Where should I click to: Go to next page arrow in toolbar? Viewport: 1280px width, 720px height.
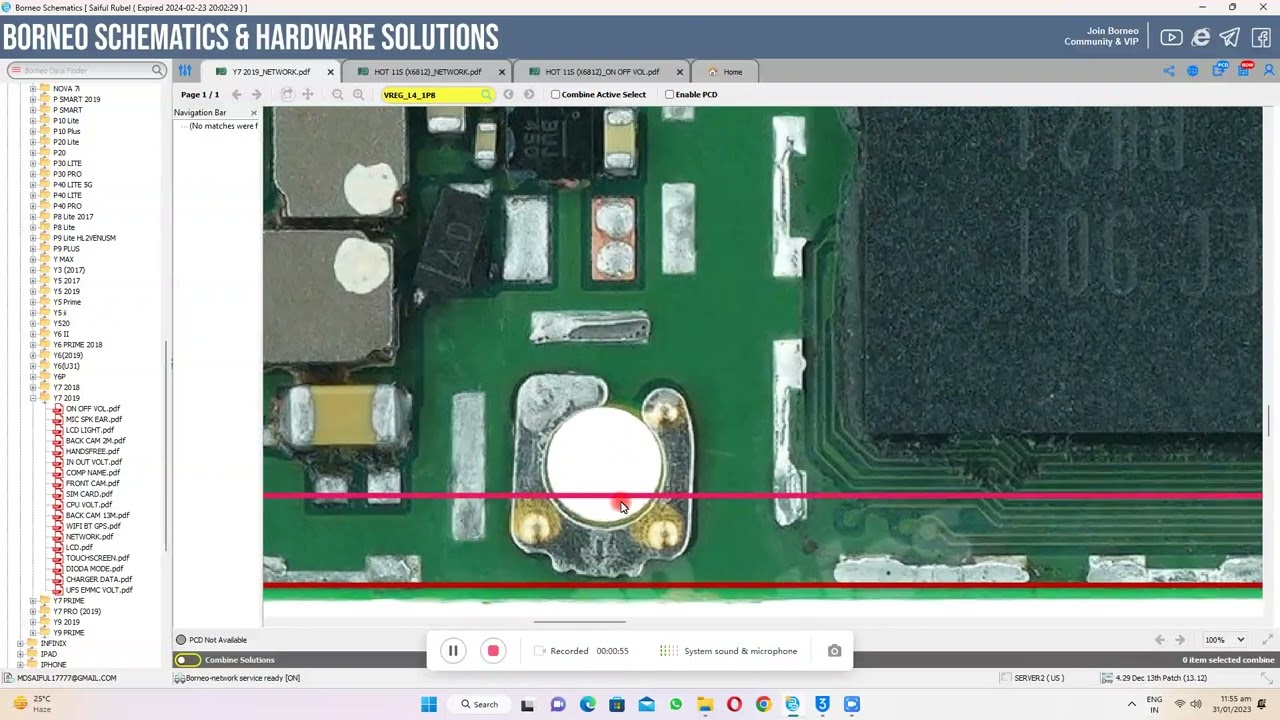(x=257, y=94)
